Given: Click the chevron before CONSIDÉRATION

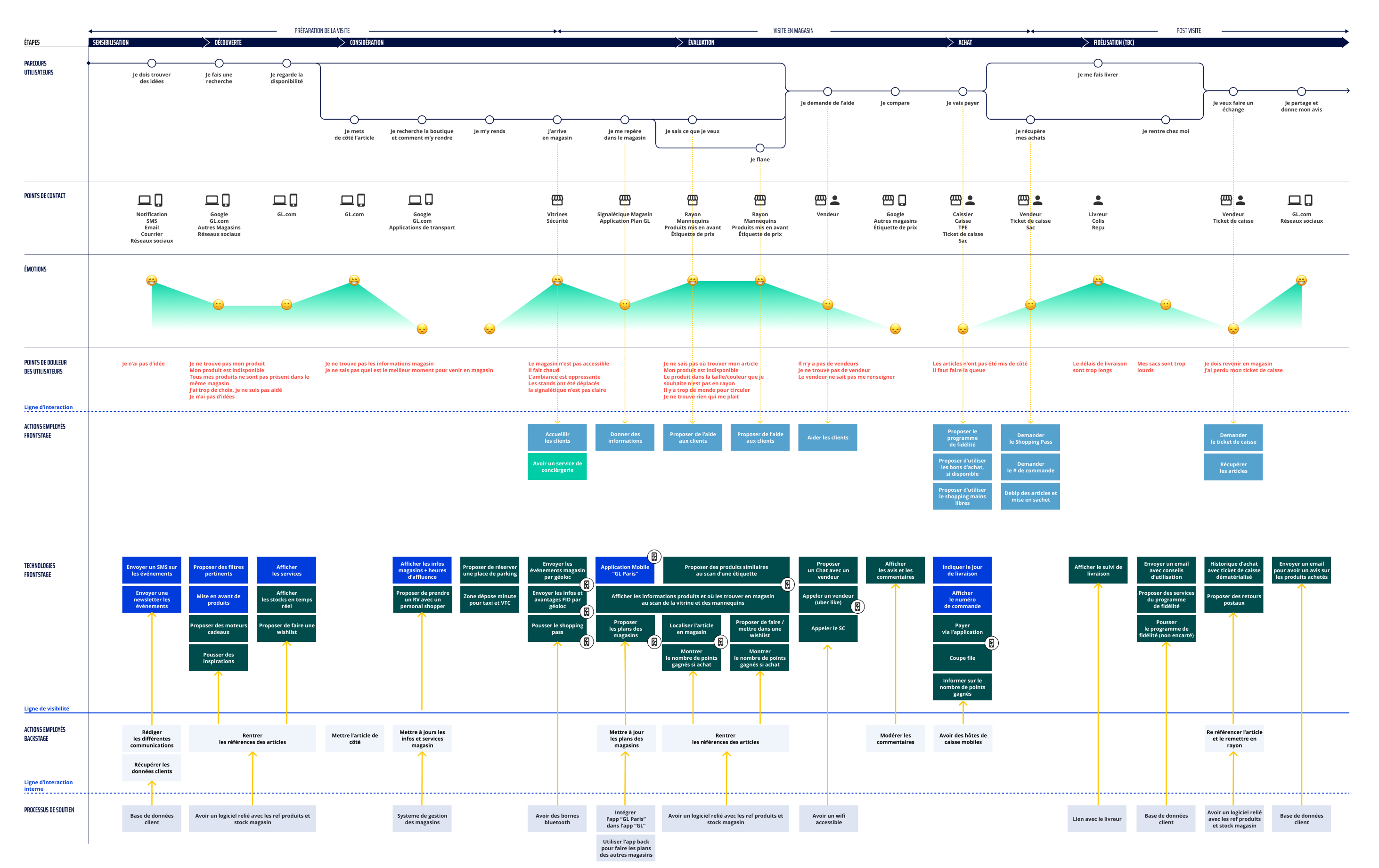Looking at the screenshot, I should (342, 42).
